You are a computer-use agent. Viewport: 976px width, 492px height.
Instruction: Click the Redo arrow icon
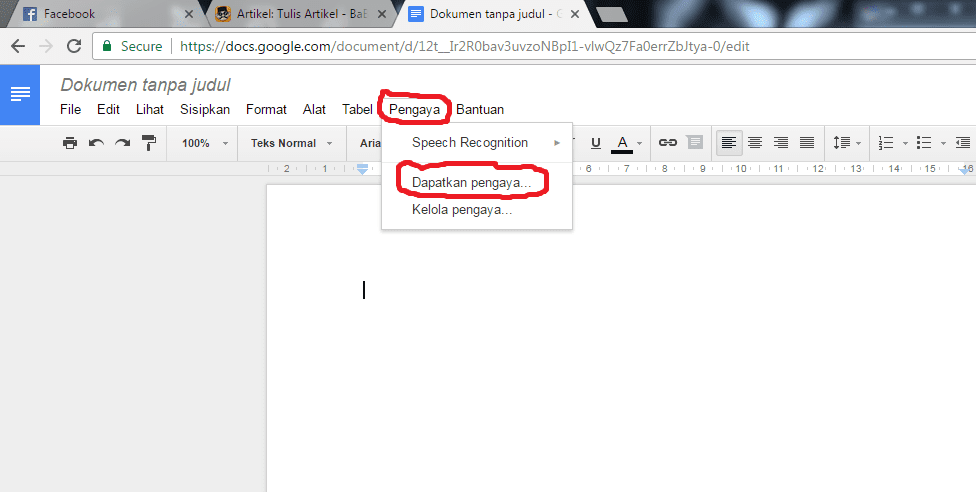(123, 143)
